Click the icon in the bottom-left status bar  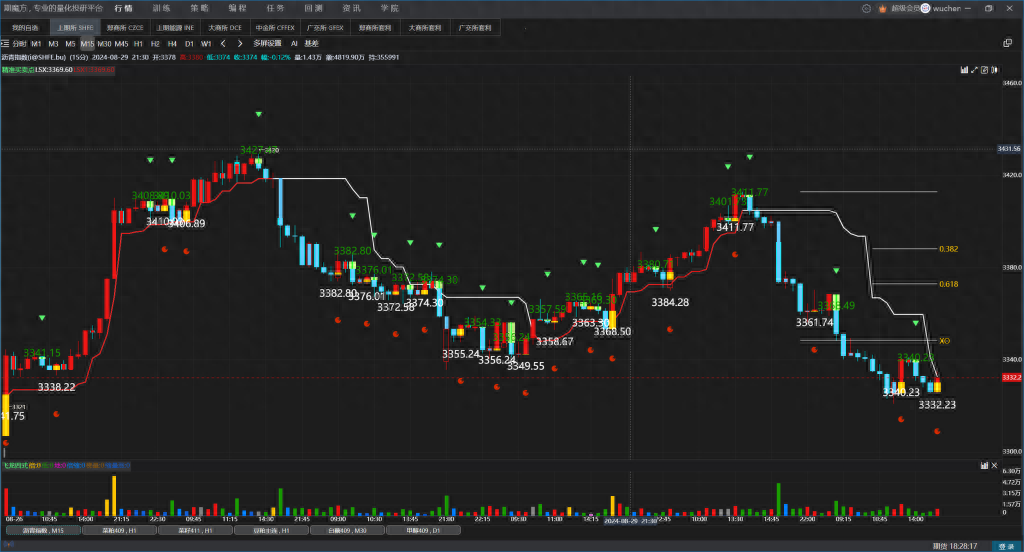pos(9,544)
